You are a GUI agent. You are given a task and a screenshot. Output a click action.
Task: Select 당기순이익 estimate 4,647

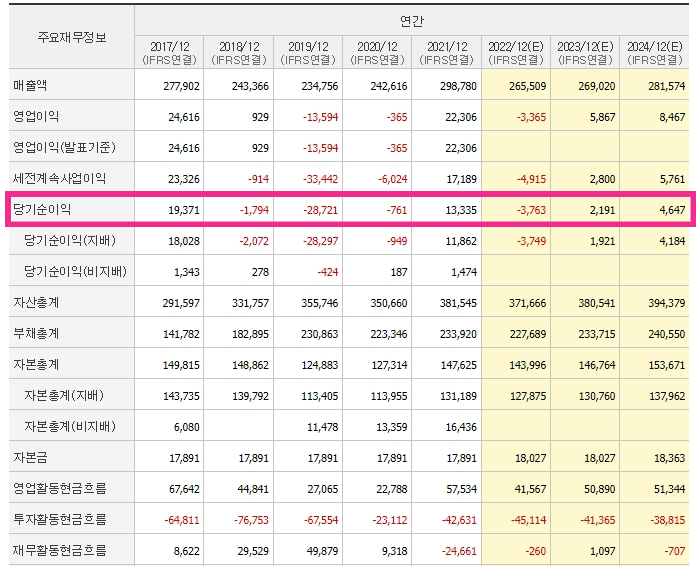click(673, 210)
